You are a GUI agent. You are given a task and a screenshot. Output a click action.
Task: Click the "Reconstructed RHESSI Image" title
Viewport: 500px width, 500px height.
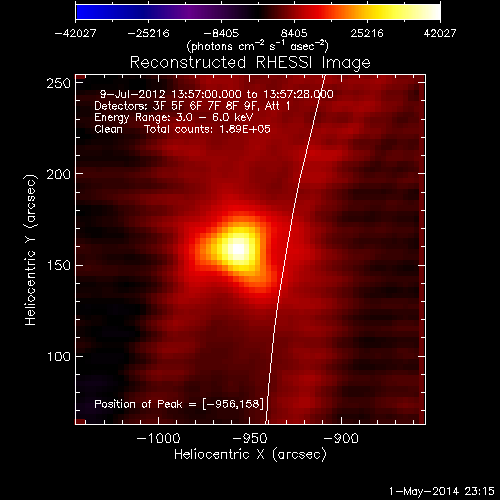[250, 63]
